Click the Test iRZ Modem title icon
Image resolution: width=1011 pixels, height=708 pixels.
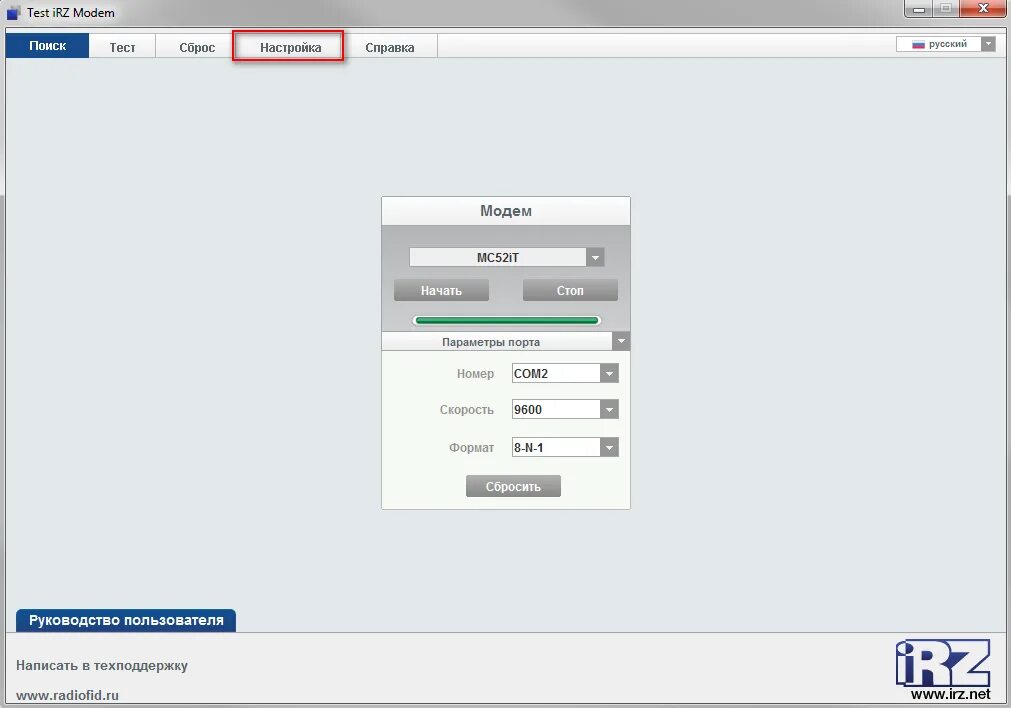point(14,13)
